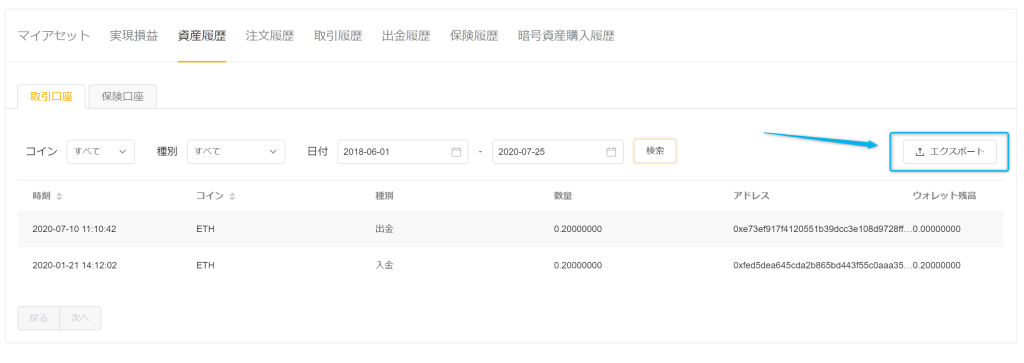The image size is (1024, 363).
Task: Open calendar icon of end date
Action: point(611,151)
